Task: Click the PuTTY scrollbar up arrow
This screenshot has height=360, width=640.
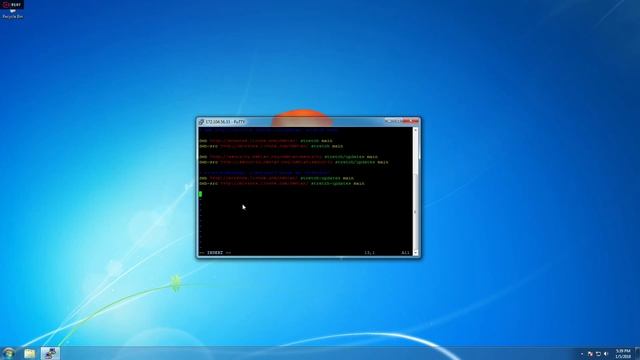Action: [x=416, y=130]
